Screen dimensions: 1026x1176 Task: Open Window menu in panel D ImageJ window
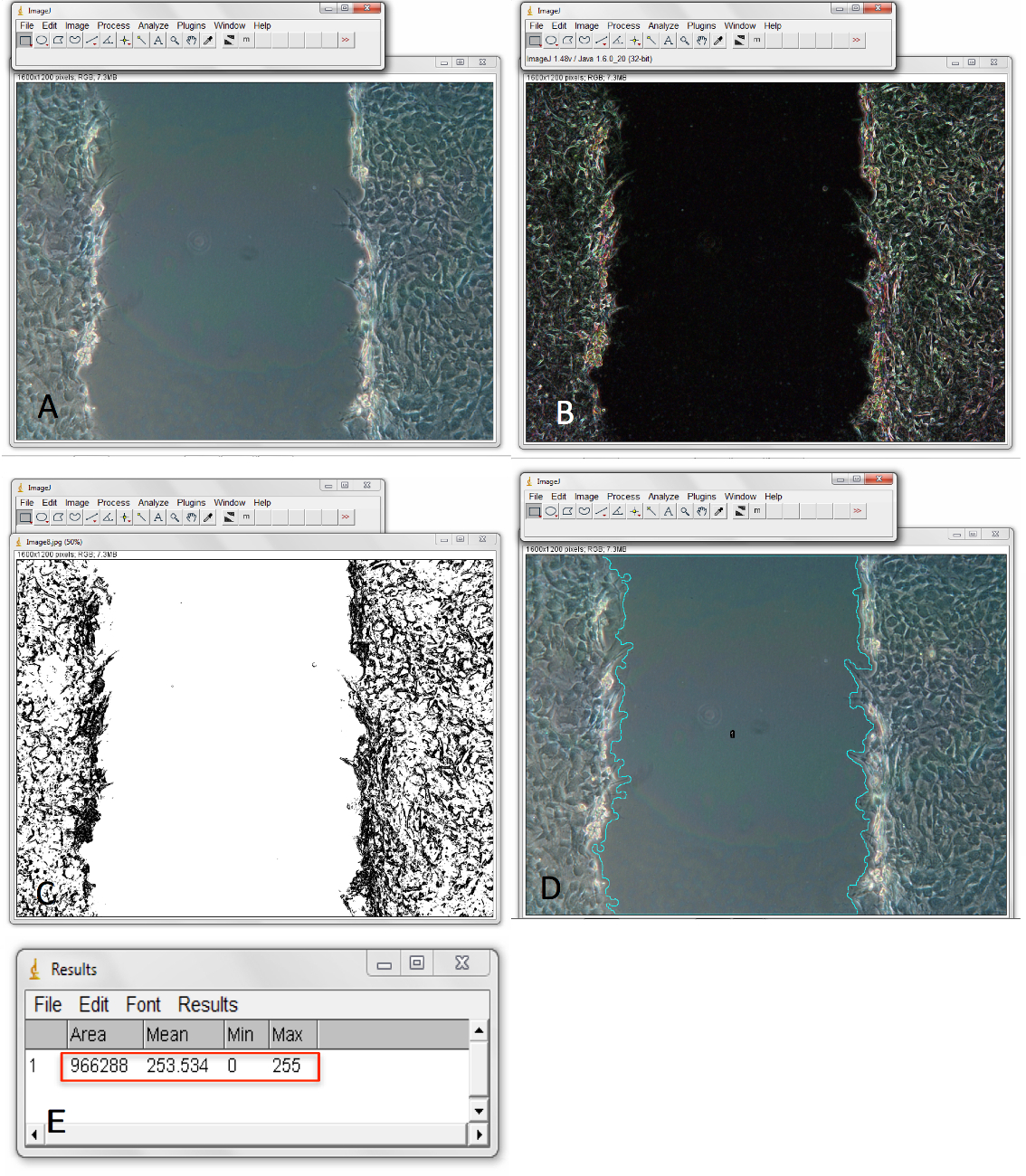tap(740, 497)
